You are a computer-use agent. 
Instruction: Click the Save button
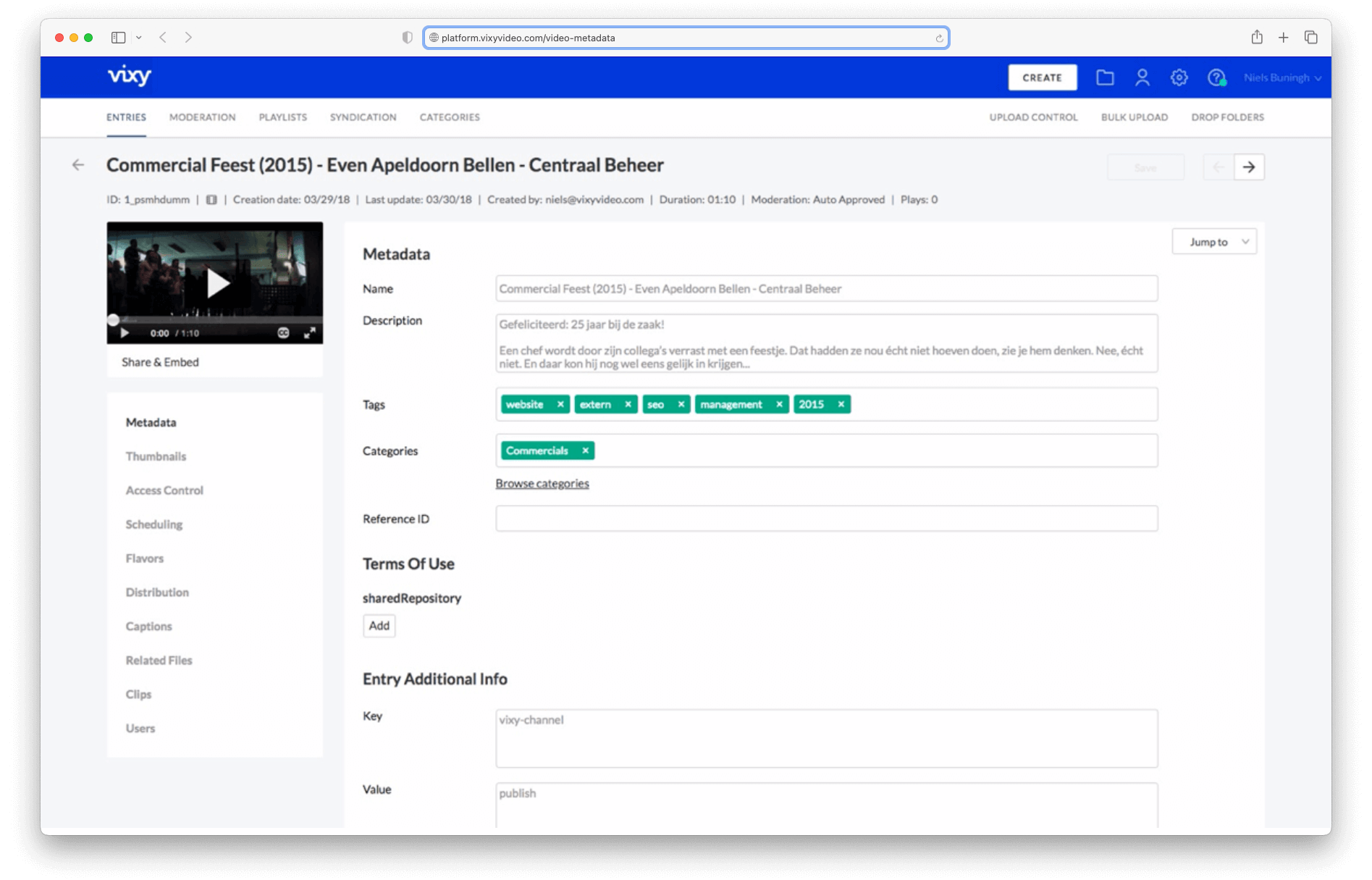[x=1145, y=167]
